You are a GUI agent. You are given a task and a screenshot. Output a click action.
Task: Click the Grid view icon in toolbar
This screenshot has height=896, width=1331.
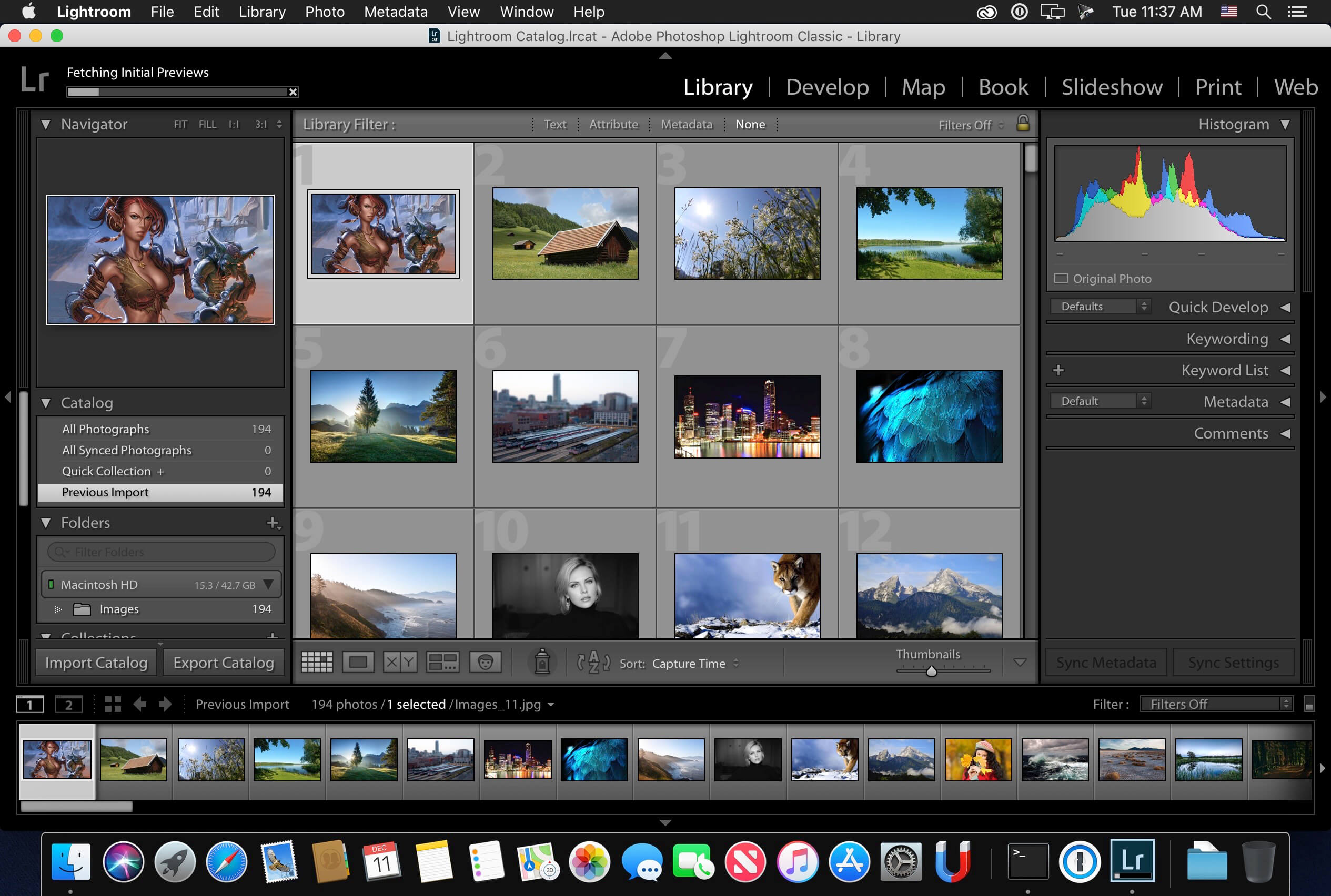pos(316,663)
